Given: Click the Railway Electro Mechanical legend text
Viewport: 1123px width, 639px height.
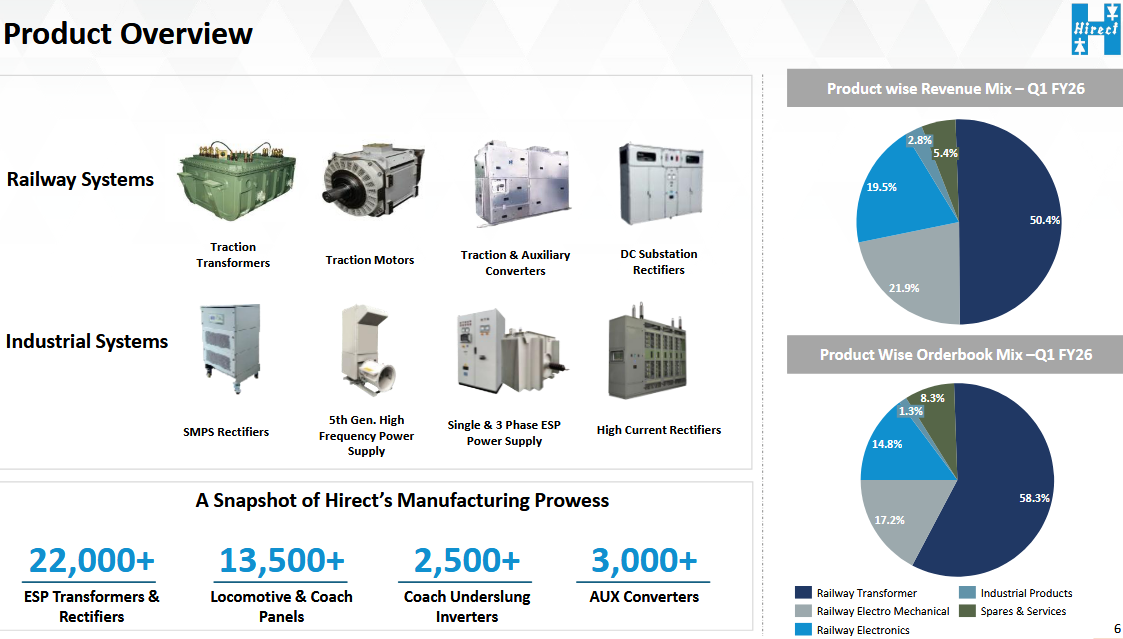Looking at the screenshot, I should (x=883, y=611).
